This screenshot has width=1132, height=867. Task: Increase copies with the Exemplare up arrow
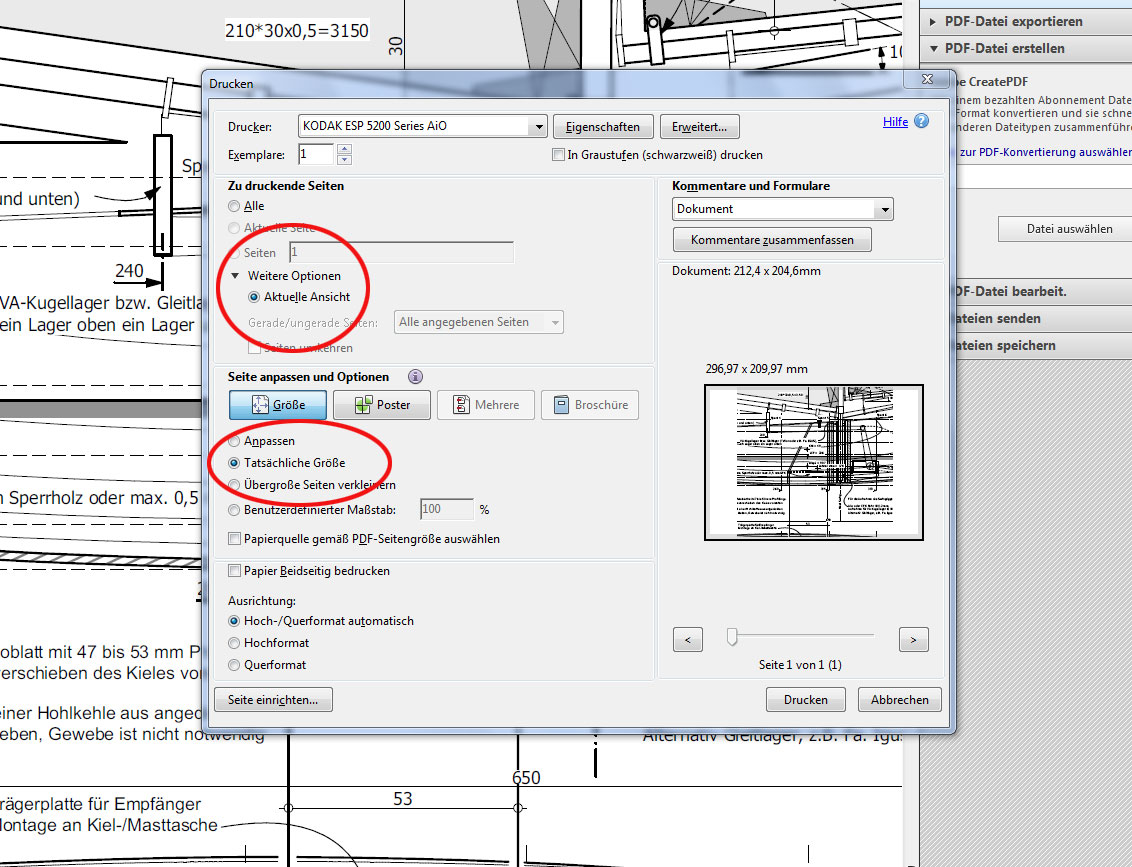point(345,150)
